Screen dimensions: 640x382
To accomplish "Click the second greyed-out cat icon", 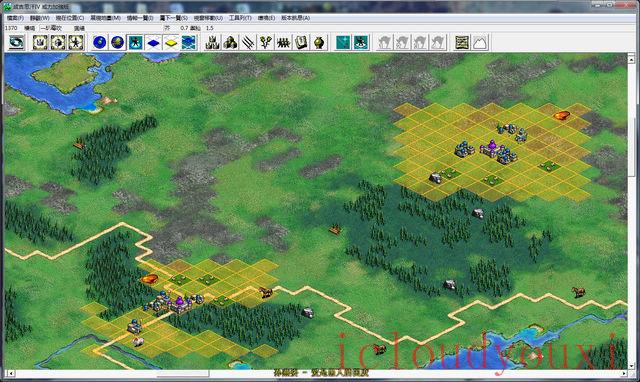I will [x=402, y=42].
